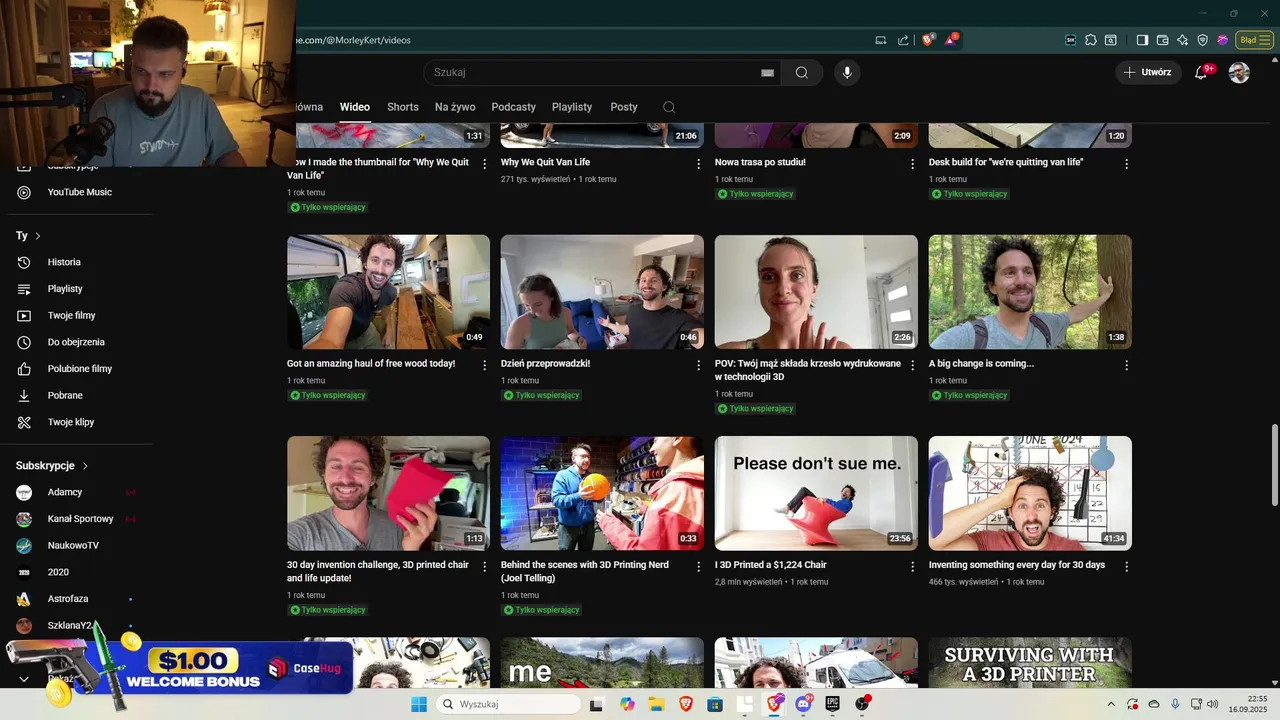Click the YouTube search magnifier button
The image size is (1280, 720).
coord(802,72)
